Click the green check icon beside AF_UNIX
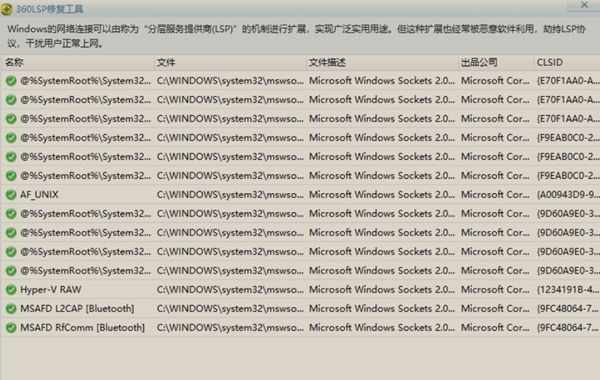The height and width of the screenshot is (380, 600). 11,195
